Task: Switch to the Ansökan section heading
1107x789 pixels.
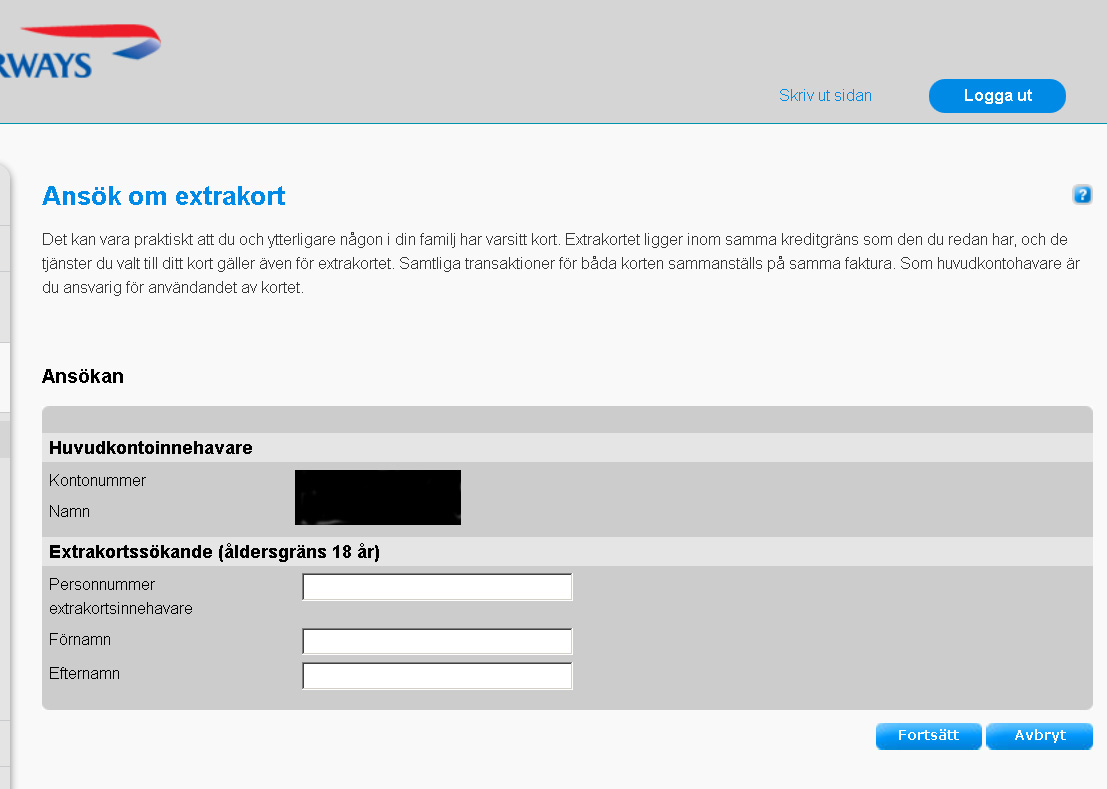Action: click(x=82, y=376)
